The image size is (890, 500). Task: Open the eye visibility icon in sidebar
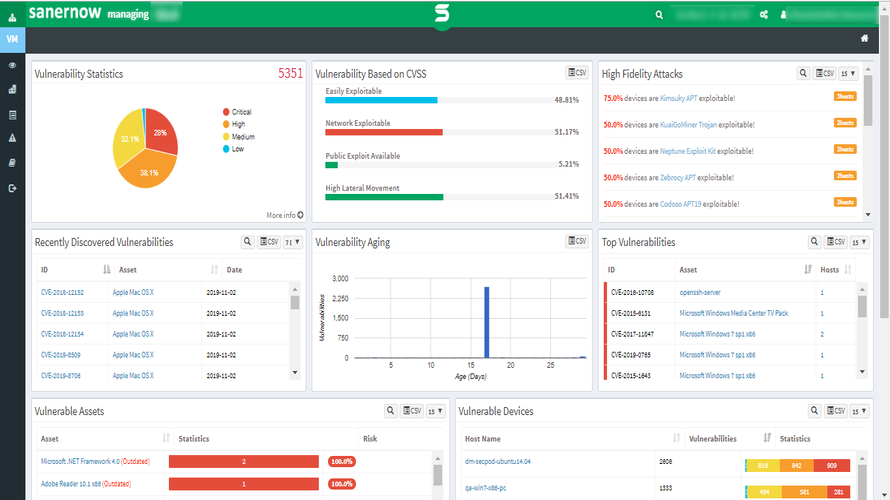pyautogui.click(x=12, y=65)
